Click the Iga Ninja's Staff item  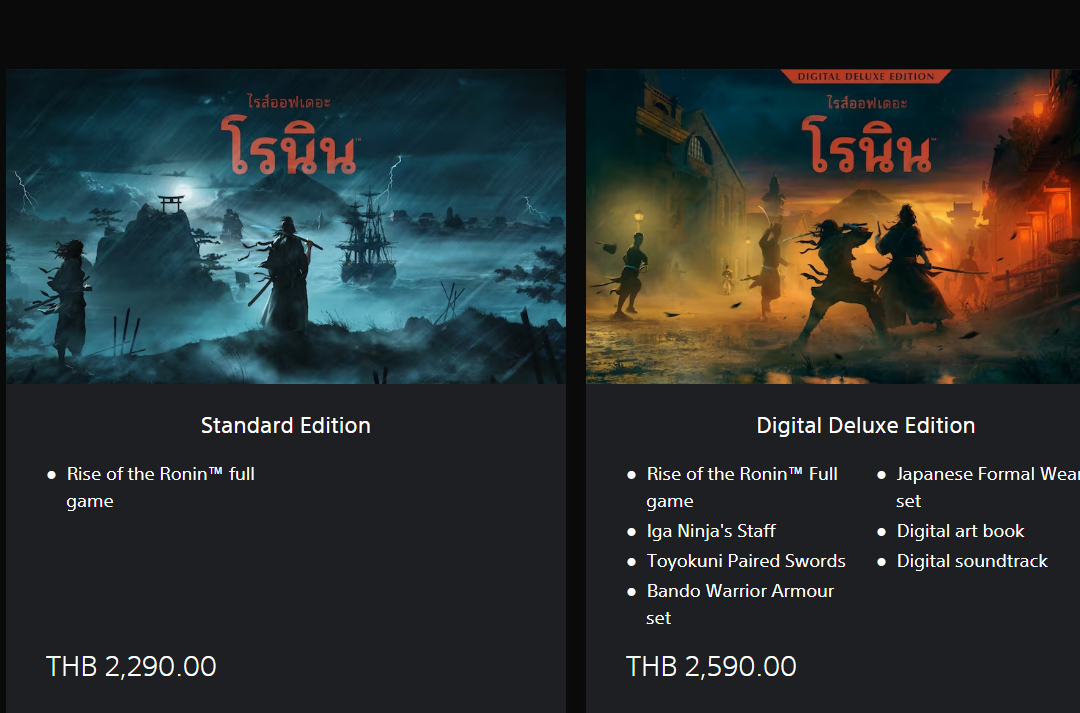click(710, 531)
